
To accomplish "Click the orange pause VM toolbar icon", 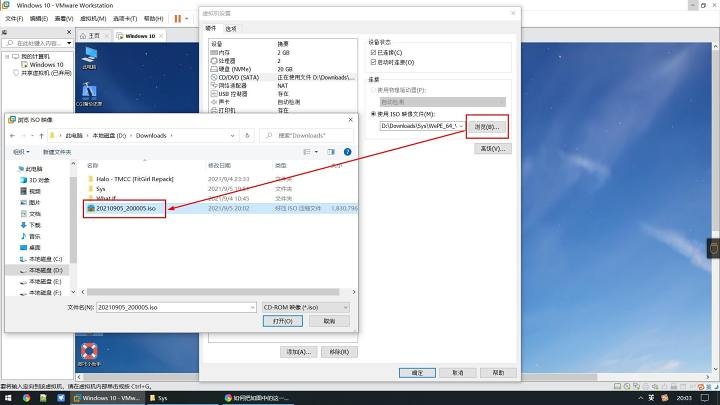I will (178, 19).
